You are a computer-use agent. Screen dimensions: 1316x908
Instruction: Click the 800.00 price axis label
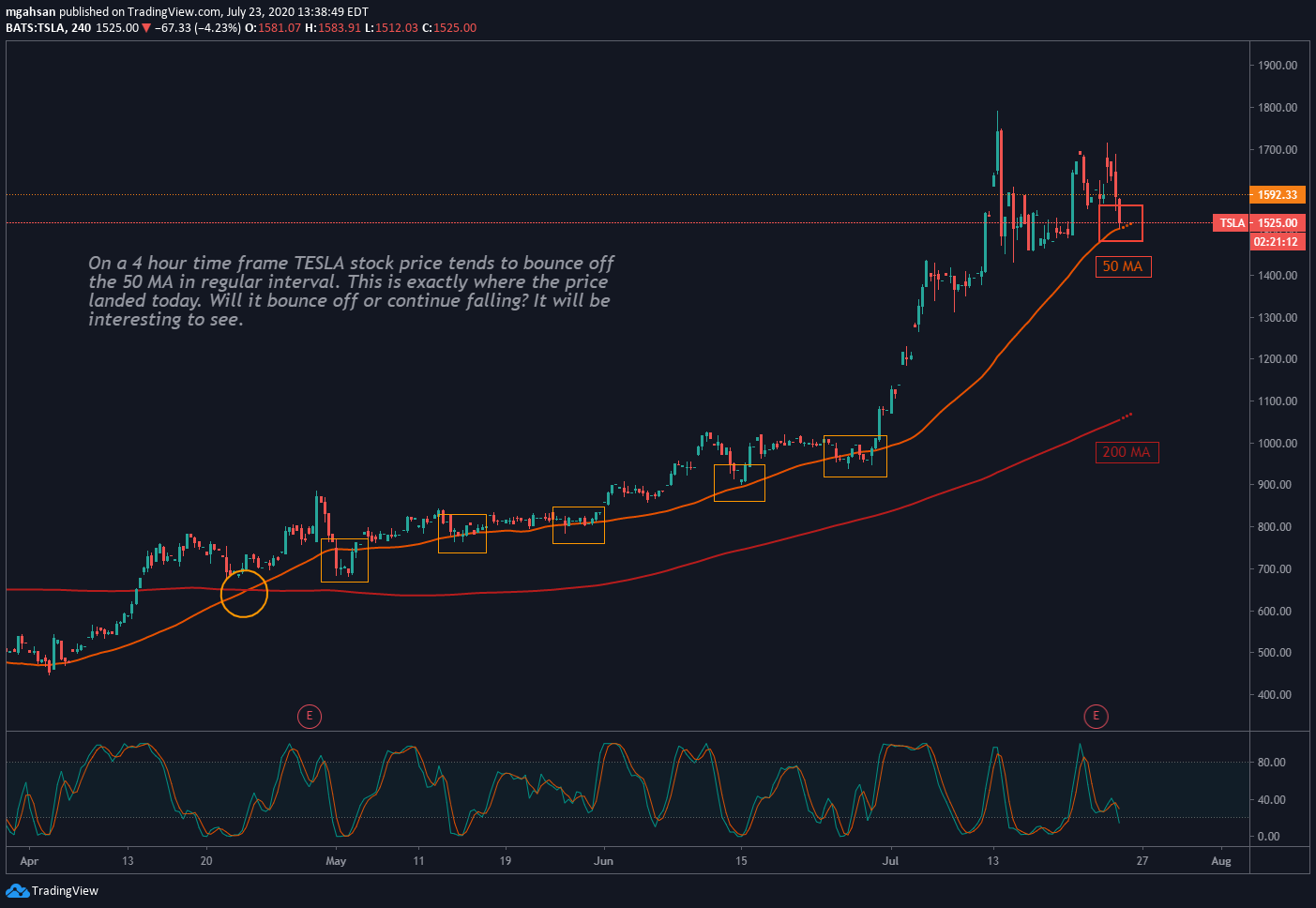coord(1275,527)
